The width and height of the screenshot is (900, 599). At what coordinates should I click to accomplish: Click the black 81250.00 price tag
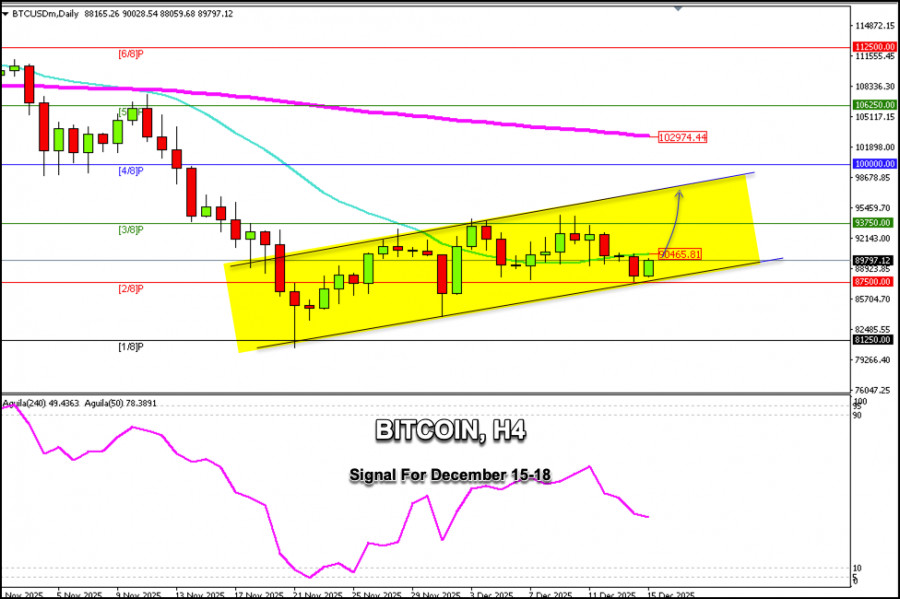click(872, 340)
